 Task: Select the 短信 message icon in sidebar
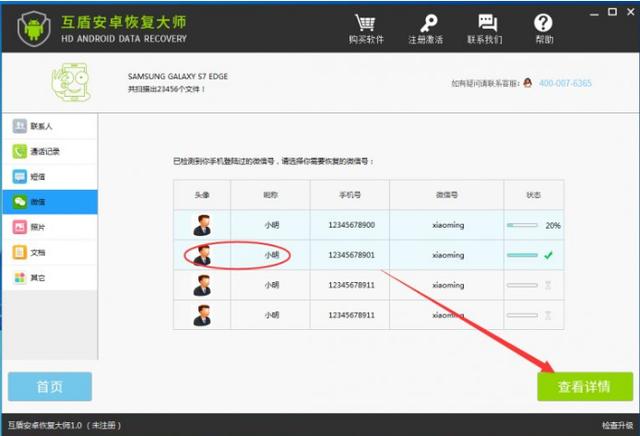coord(20,177)
